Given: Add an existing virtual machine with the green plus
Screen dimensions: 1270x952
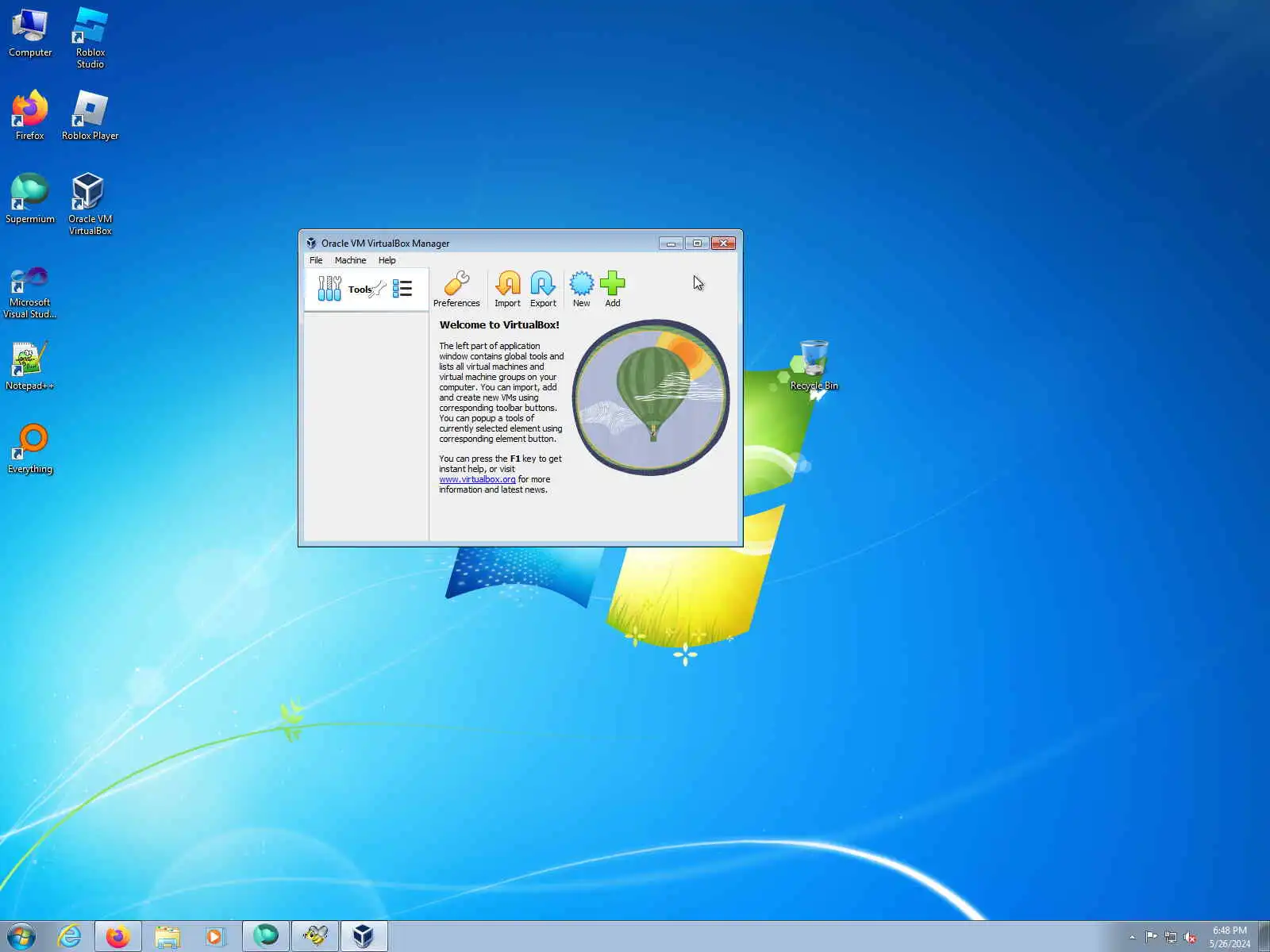Looking at the screenshot, I should [x=613, y=289].
